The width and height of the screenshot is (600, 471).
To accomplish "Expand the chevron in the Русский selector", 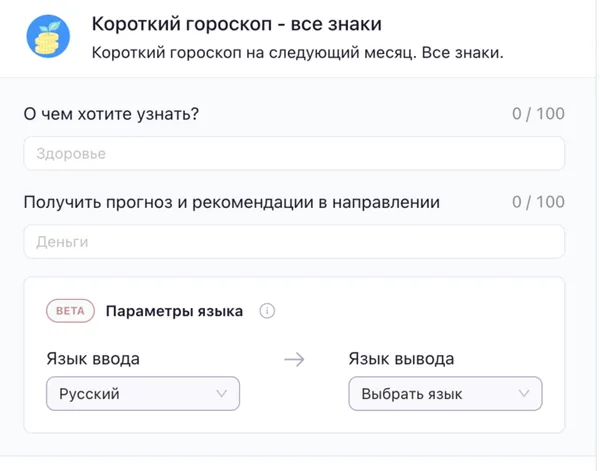I will 222,394.
